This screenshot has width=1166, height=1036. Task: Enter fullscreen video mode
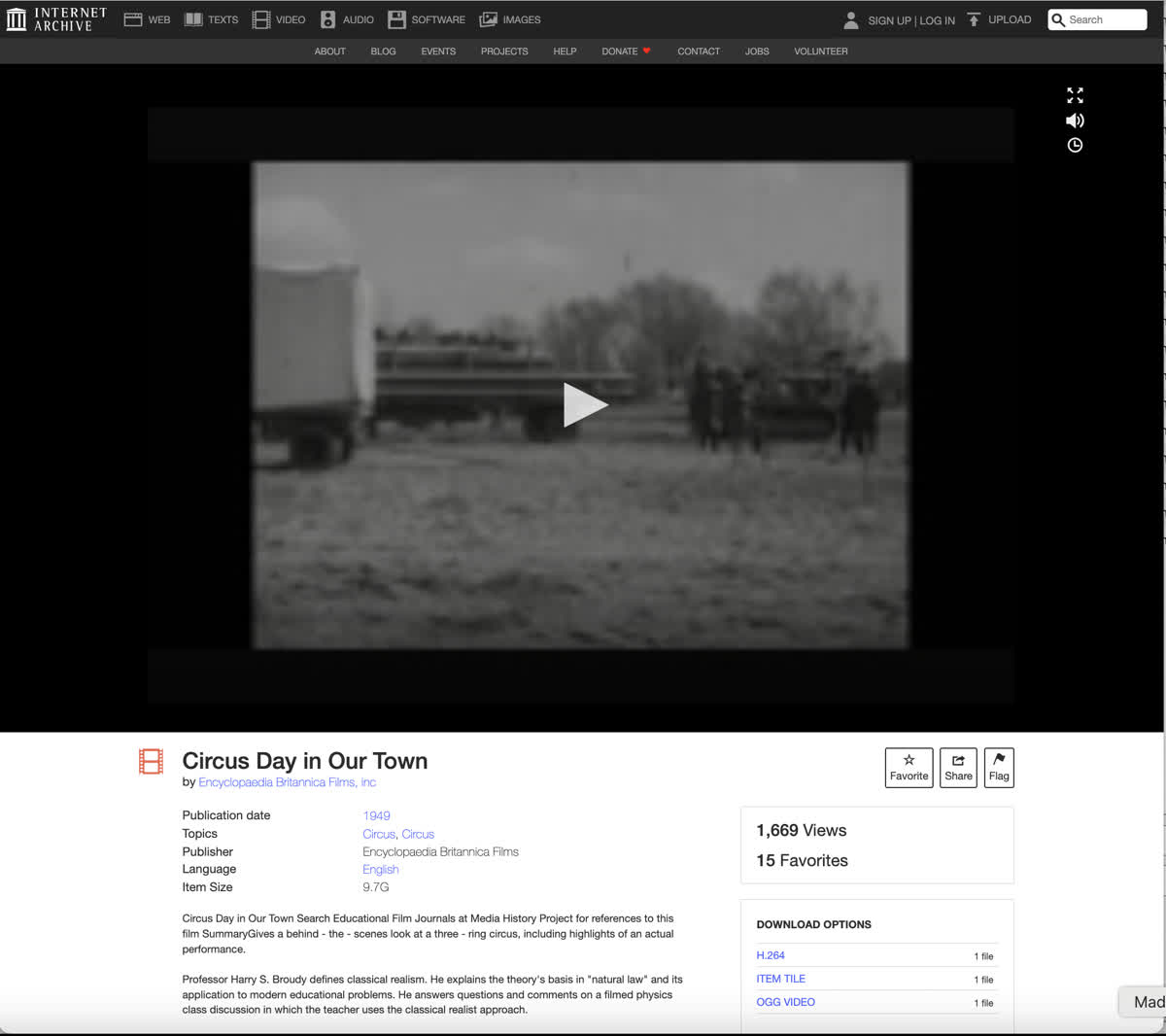coord(1075,95)
